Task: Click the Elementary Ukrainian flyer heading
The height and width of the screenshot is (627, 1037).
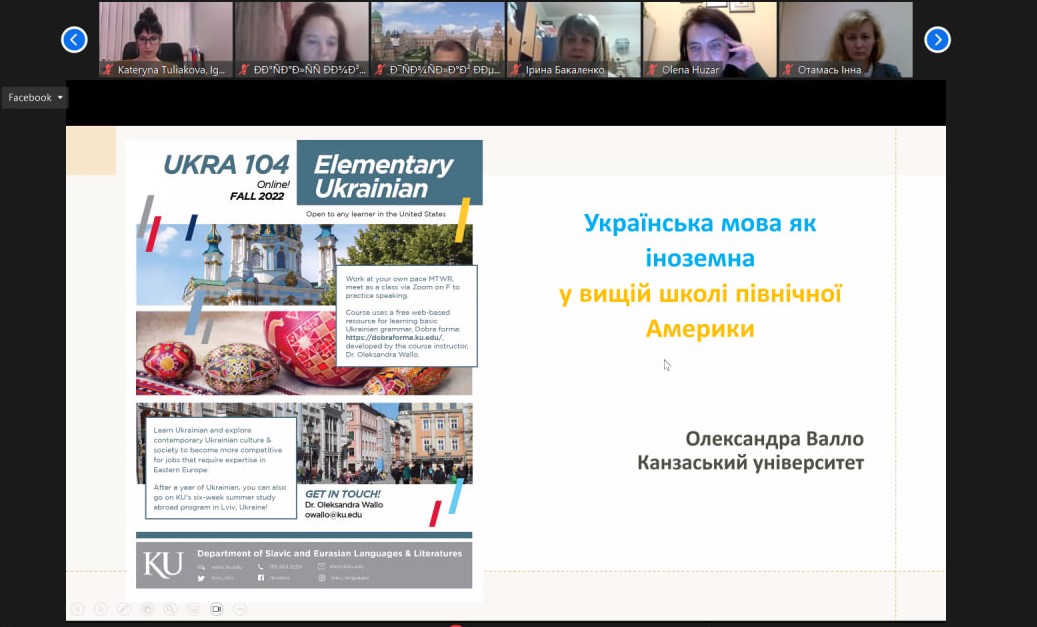Action: 383,176
